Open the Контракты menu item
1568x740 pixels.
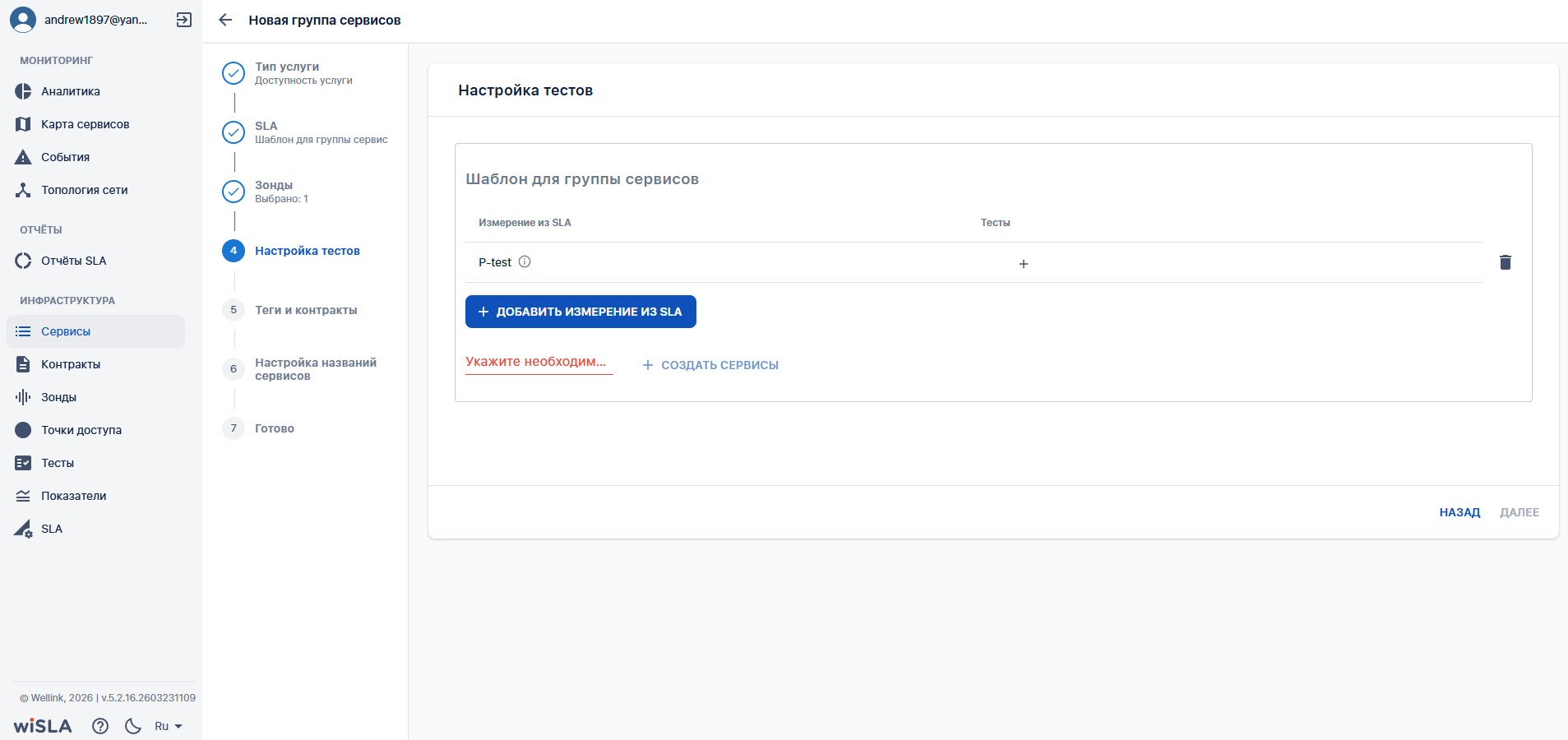click(x=95, y=364)
